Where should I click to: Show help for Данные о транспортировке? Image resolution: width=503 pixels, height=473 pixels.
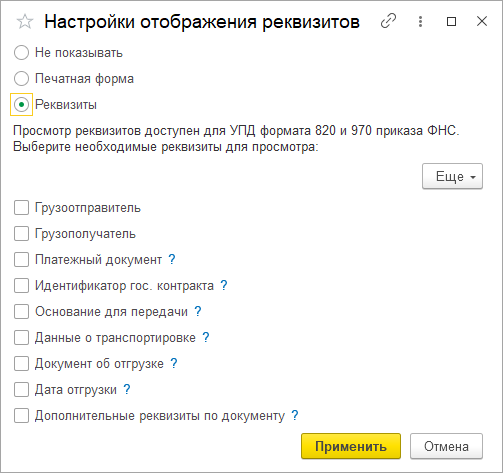tap(206, 337)
